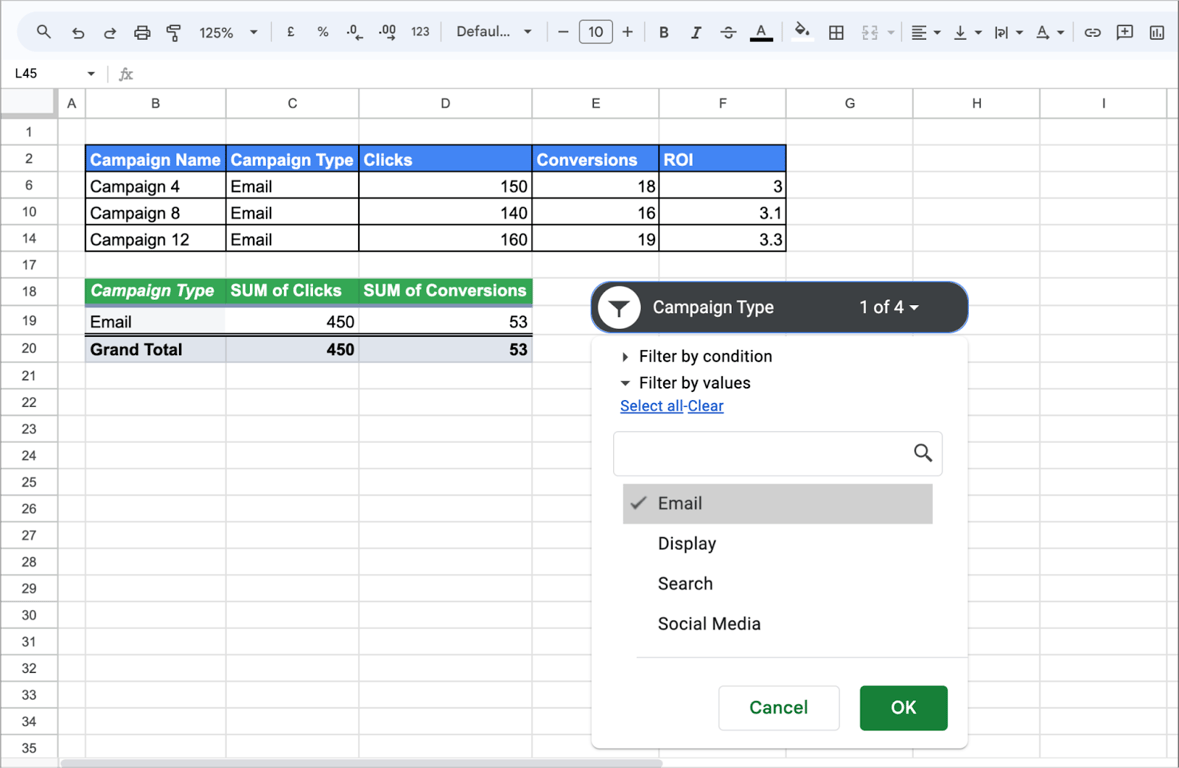The width and height of the screenshot is (1179, 768).
Task: Toggle strikethrough formatting
Action: pyautogui.click(x=728, y=32)
